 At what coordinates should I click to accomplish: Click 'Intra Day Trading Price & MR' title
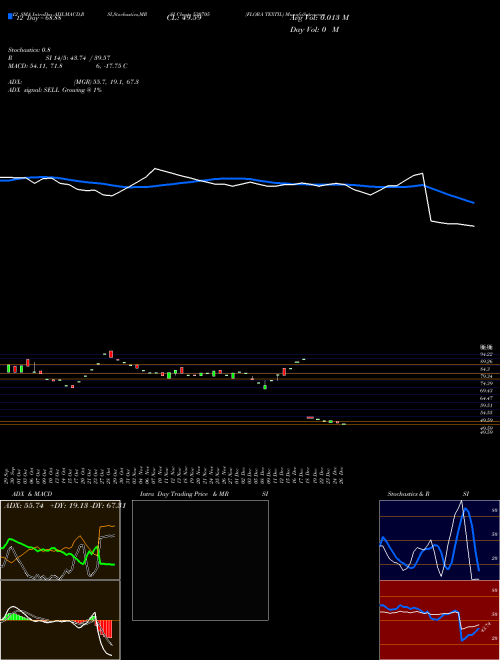[184, 494]
